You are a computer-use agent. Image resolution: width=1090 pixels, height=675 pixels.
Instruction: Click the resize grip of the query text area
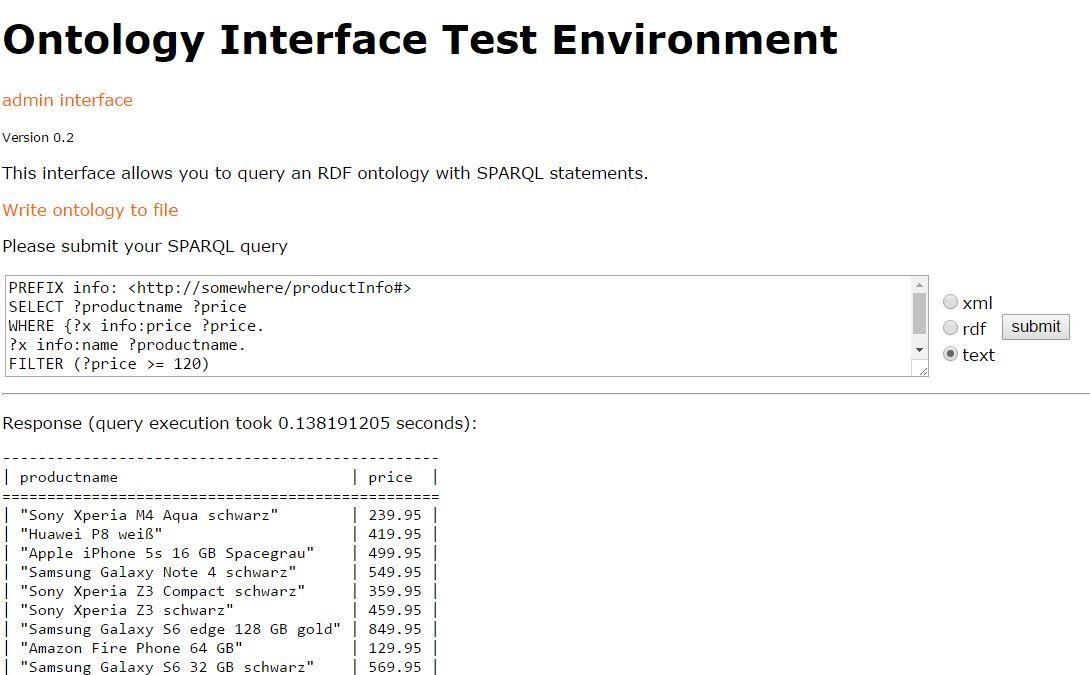click(x=922, y=370)
